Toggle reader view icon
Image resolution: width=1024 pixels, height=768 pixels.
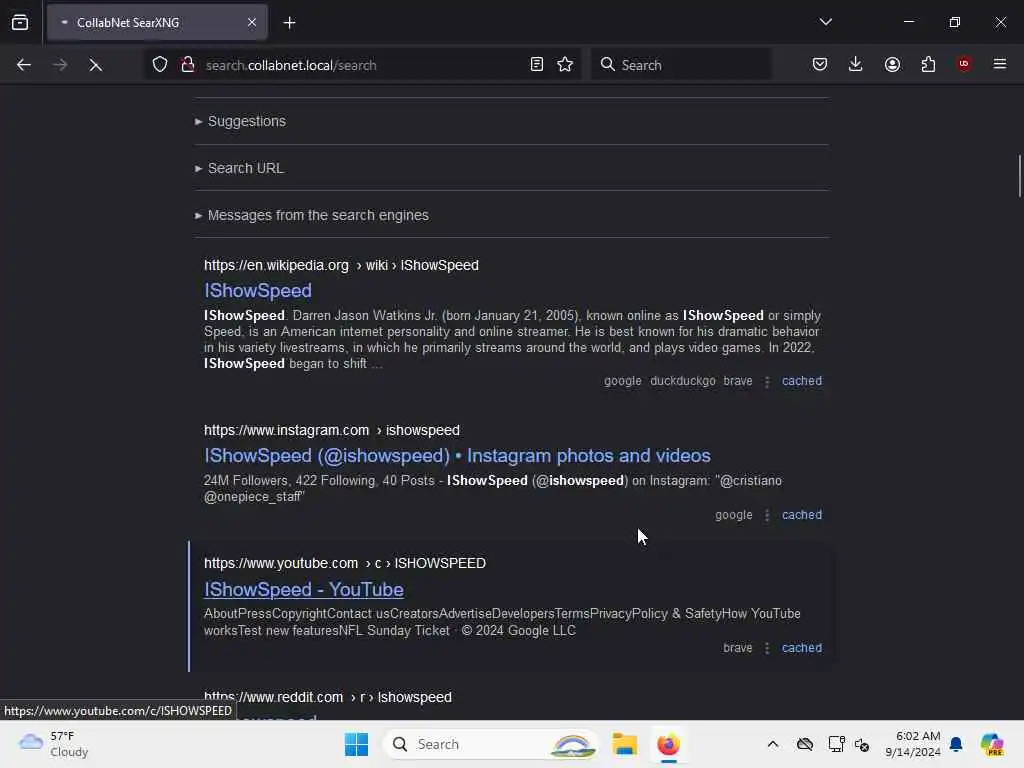tap(536, 65)
